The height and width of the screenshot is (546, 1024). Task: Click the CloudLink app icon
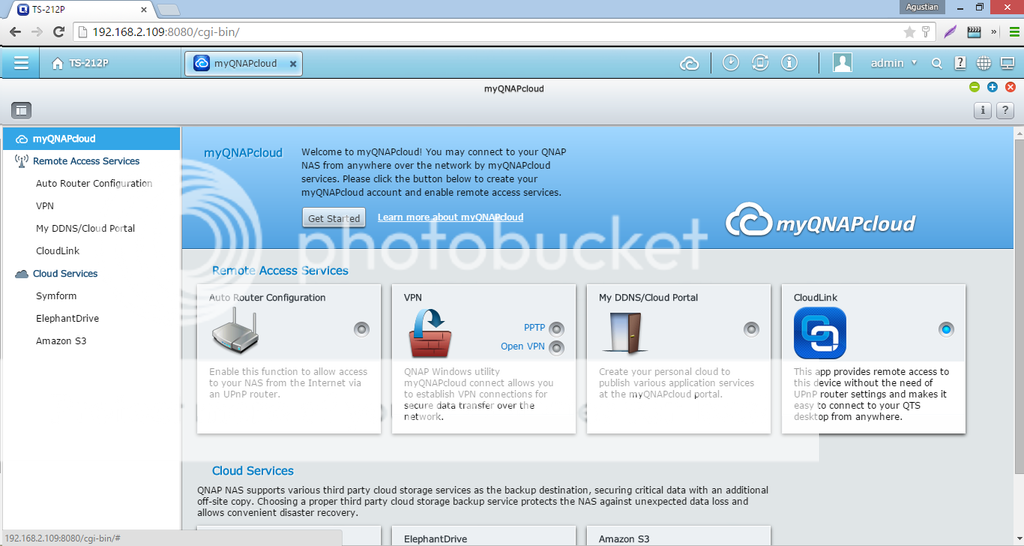[x=819, y=333]
